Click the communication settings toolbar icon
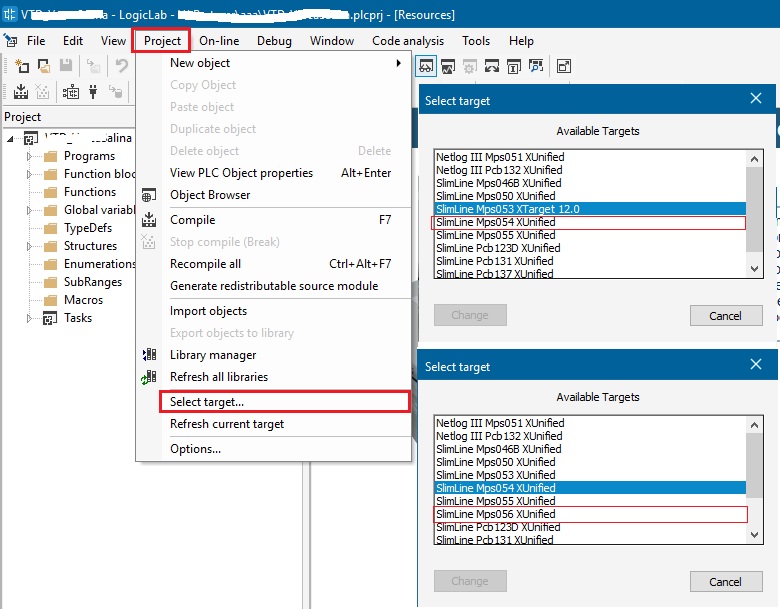780x609 pixels. pos(71,92)
